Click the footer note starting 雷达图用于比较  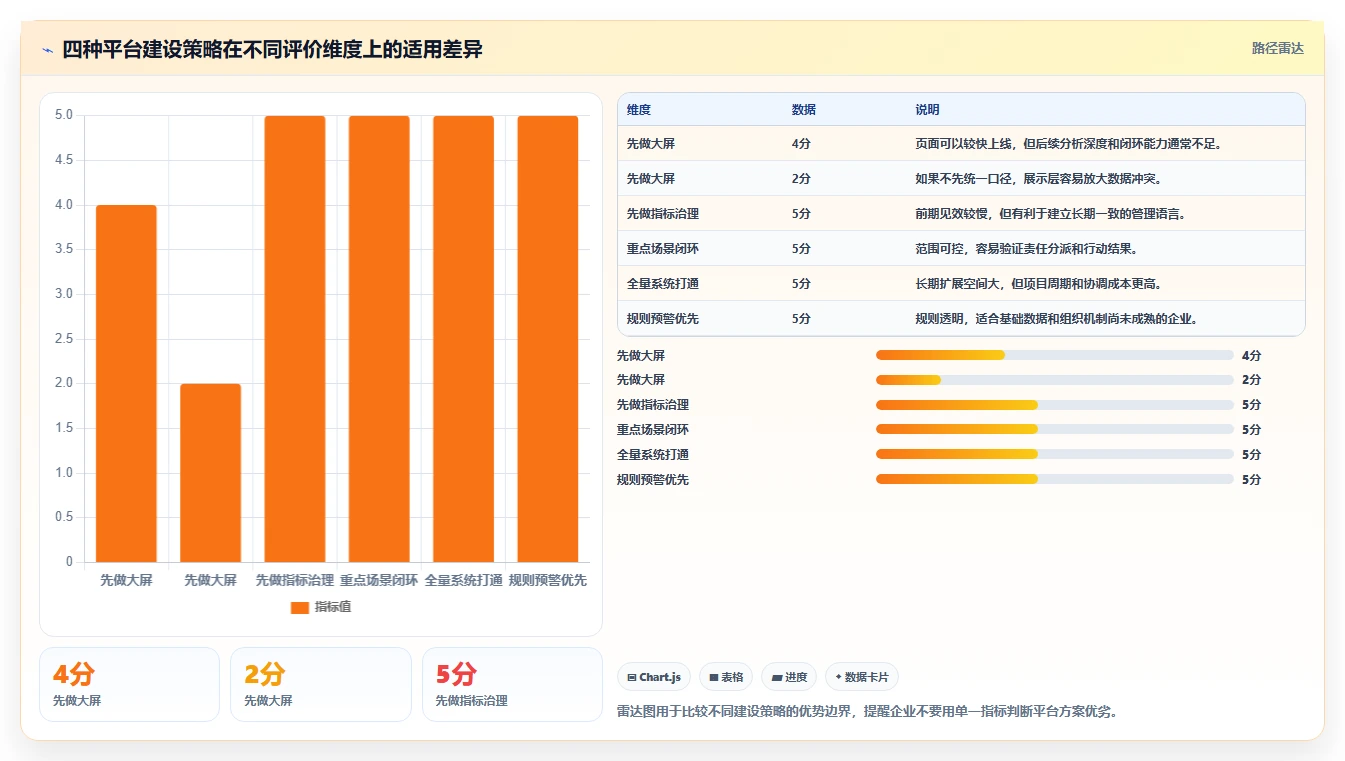coord(868,712)
